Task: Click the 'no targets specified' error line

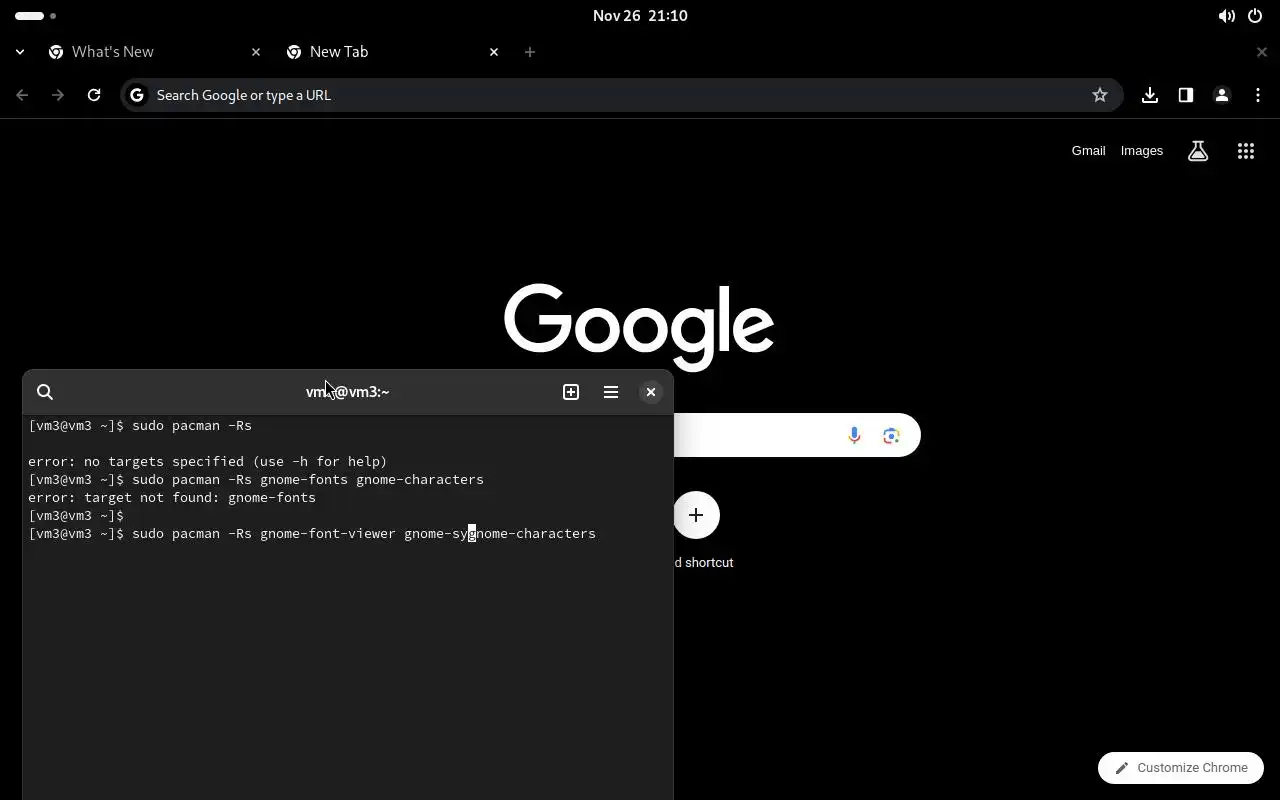Action: 208,461
